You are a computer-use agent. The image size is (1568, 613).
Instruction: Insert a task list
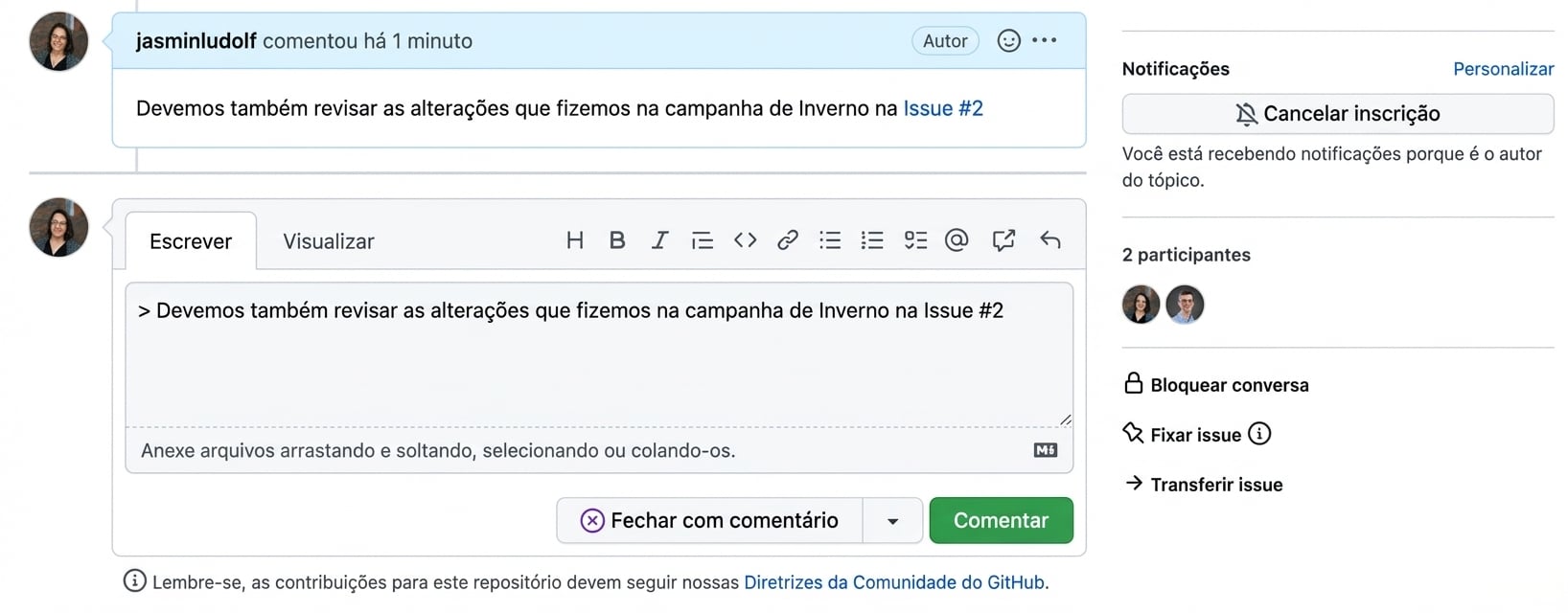coord(915,240)
